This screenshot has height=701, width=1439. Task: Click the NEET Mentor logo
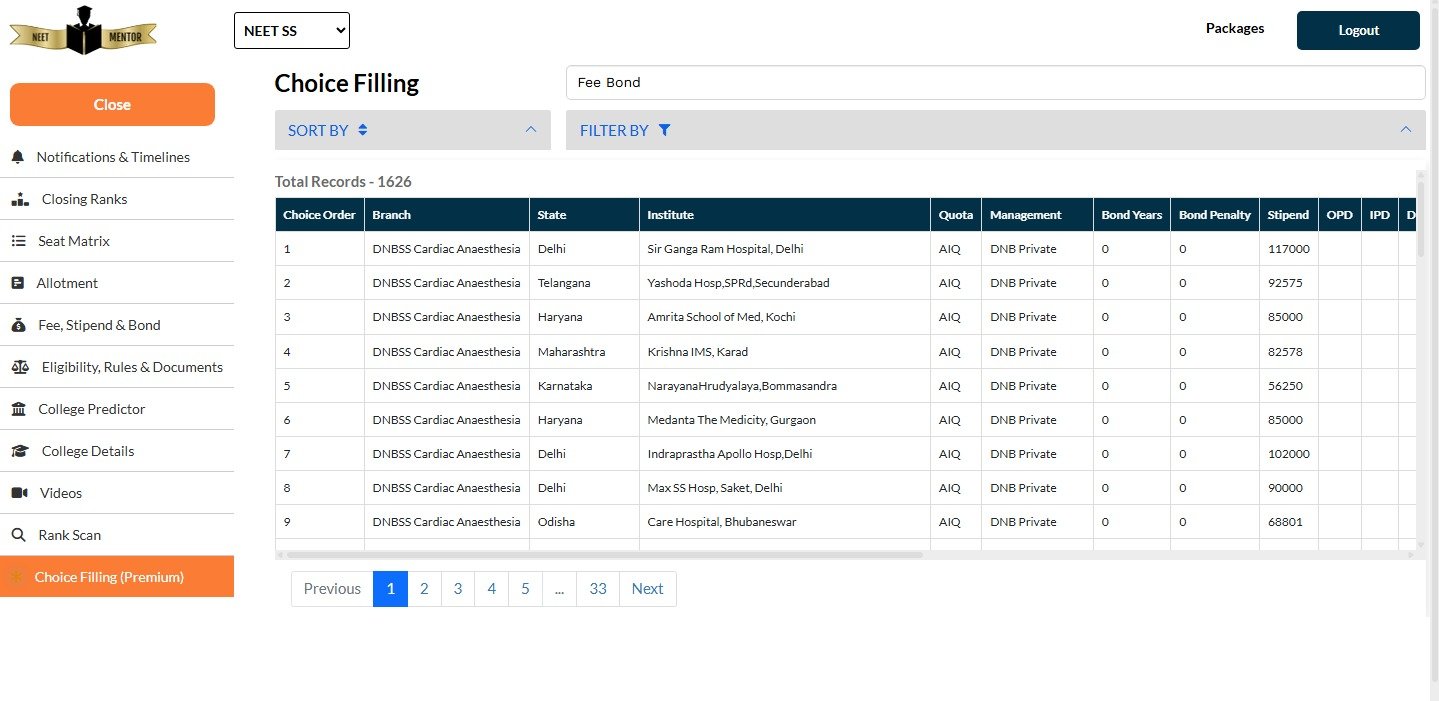point(83,30)
